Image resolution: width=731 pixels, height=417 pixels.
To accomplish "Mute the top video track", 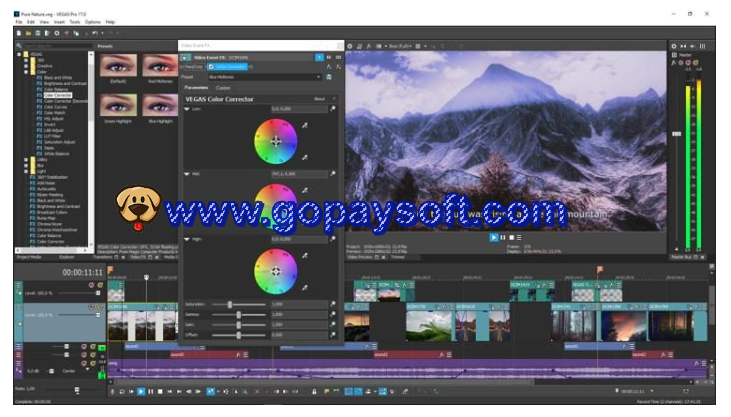I will click(x=91, y=285).
